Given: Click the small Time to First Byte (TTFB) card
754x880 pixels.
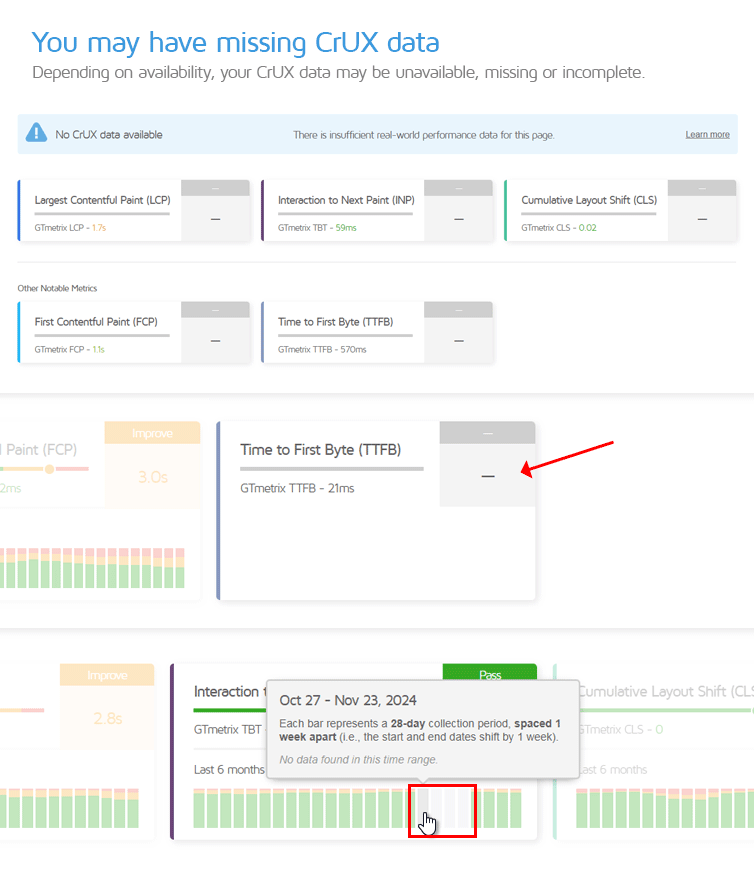Looking at the screenshot, I should click(x=377, y=332).
